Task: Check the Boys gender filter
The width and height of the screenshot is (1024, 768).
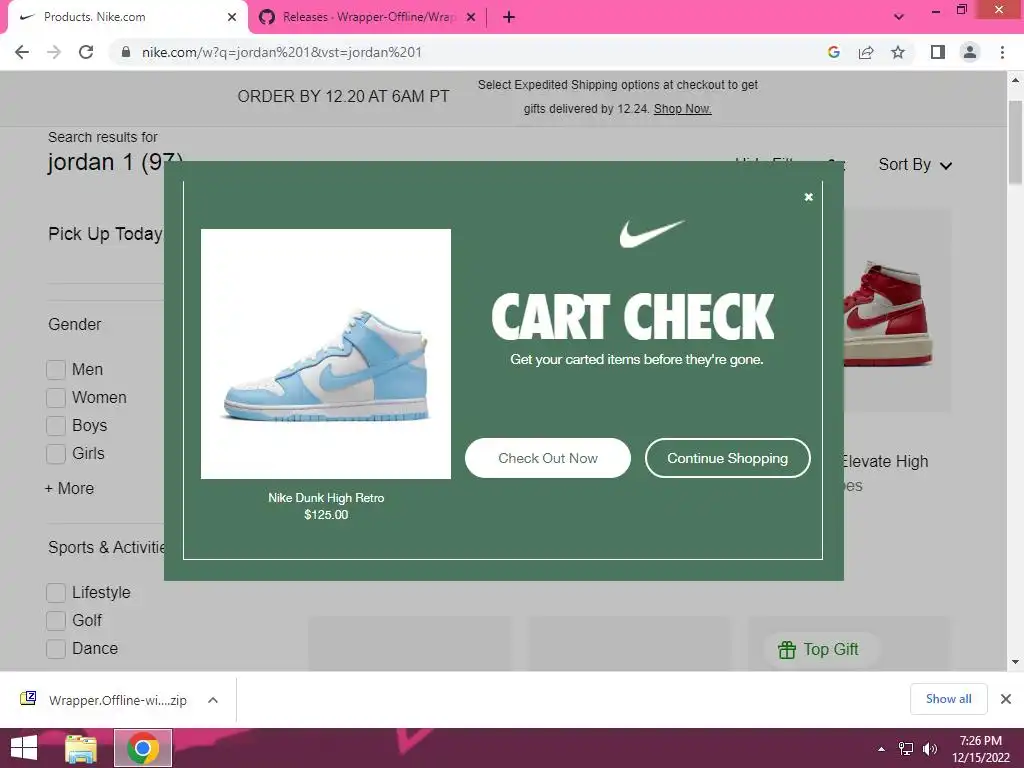Action: tap(56, 426)
